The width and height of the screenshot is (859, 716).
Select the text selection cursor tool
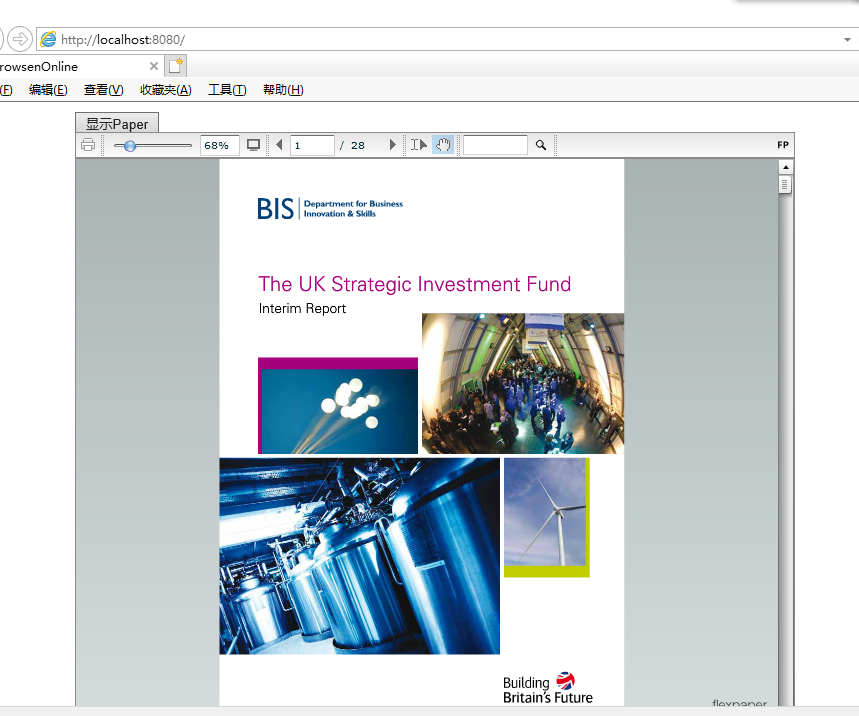(419, 145)
